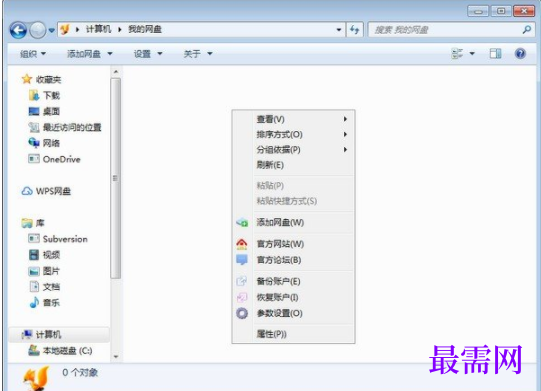Choose 官方网站(W) from context menu
Image resolution: width=541 pixels, height=391 pixels.
coord(294,244)
